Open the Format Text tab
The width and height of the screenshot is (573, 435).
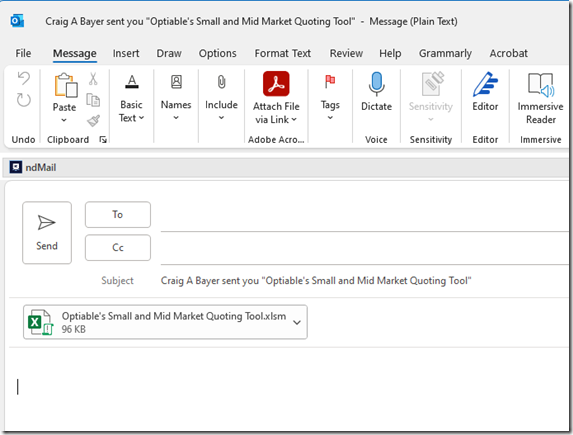pyautogui.click(x=282, y=53)
